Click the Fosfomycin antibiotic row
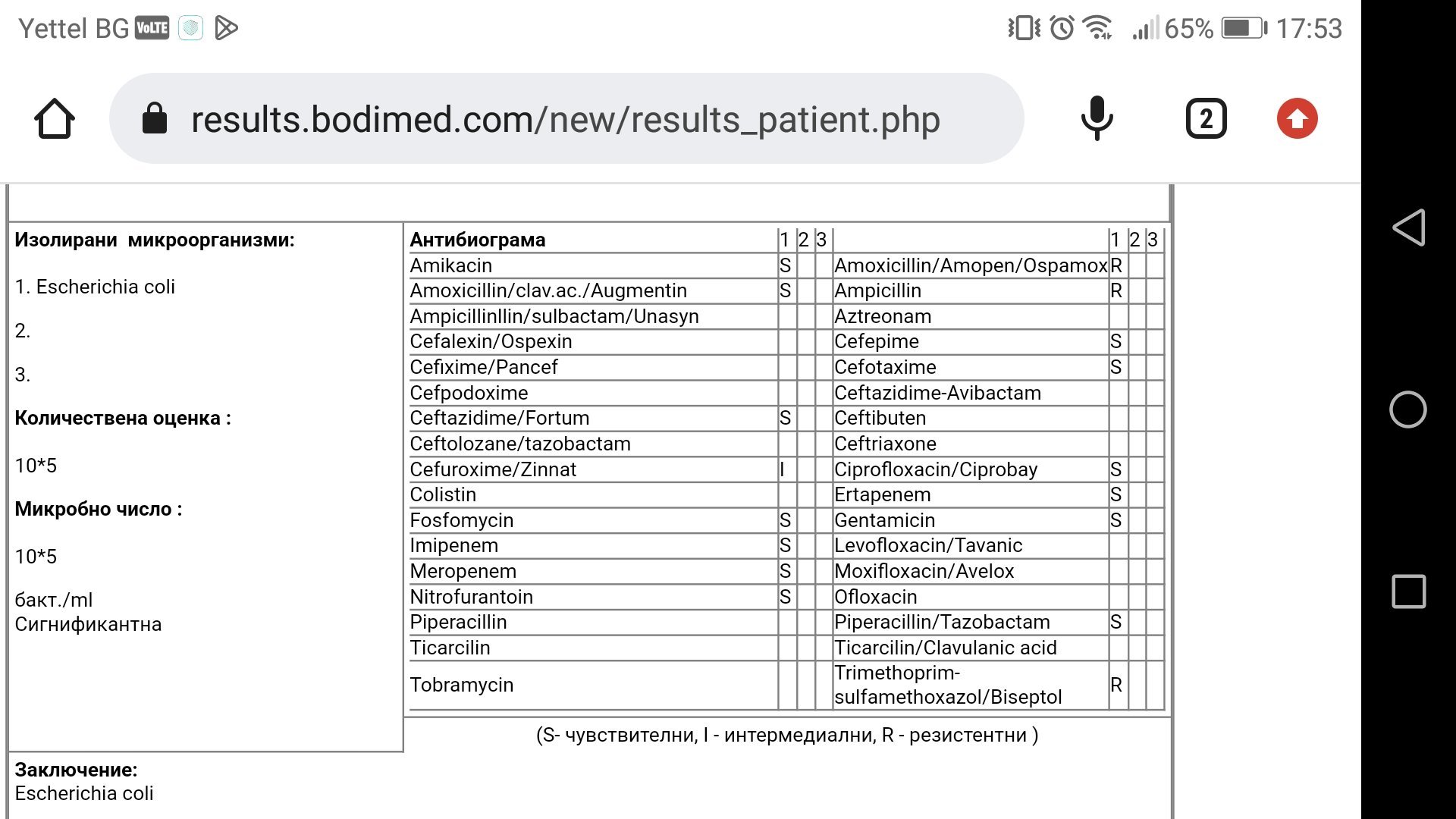Viewport: 1456px width, 819px height. 461,520
